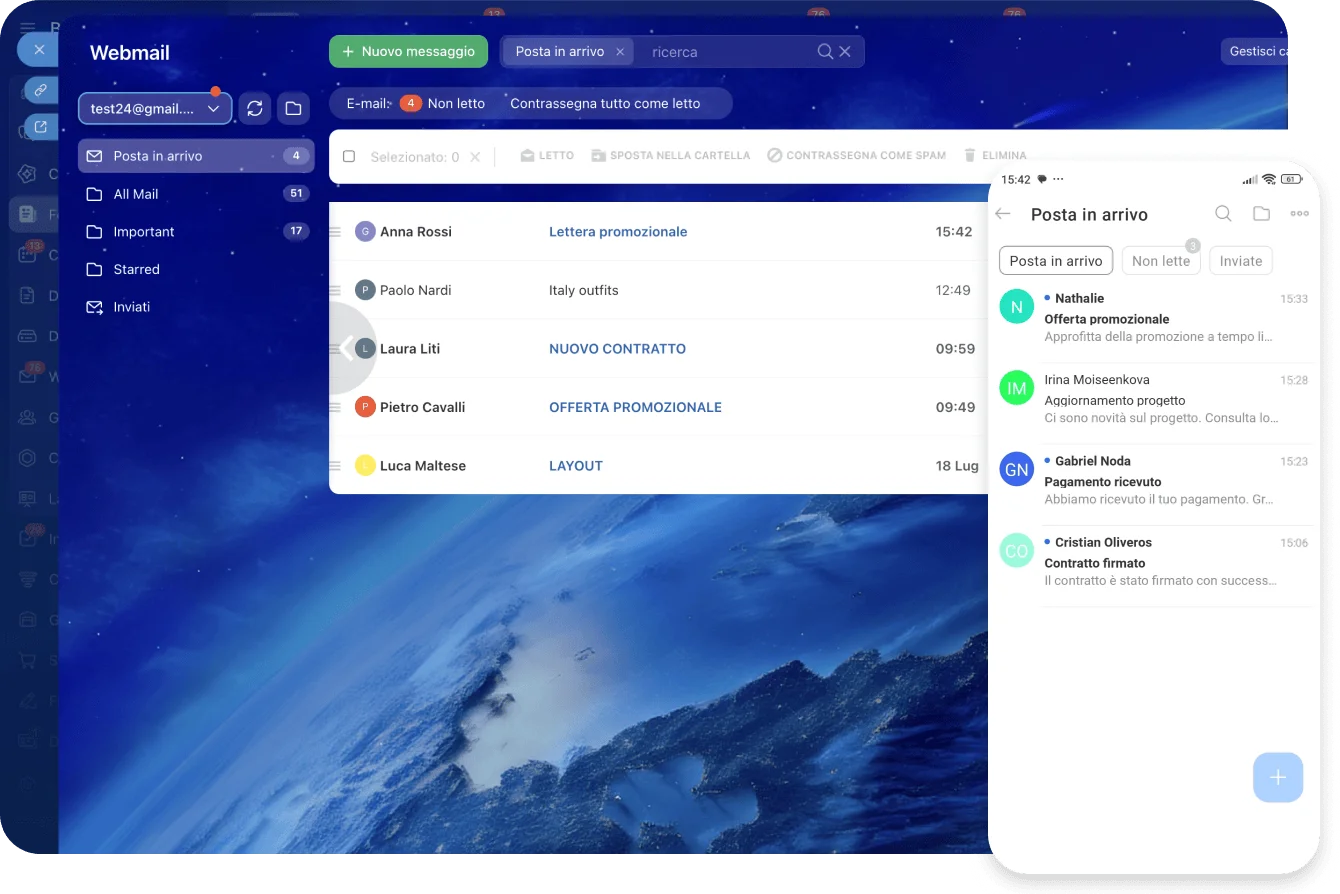Click the green Nuovo messaggio button
Screen dimensions: 1340x894
click(408, 51)
